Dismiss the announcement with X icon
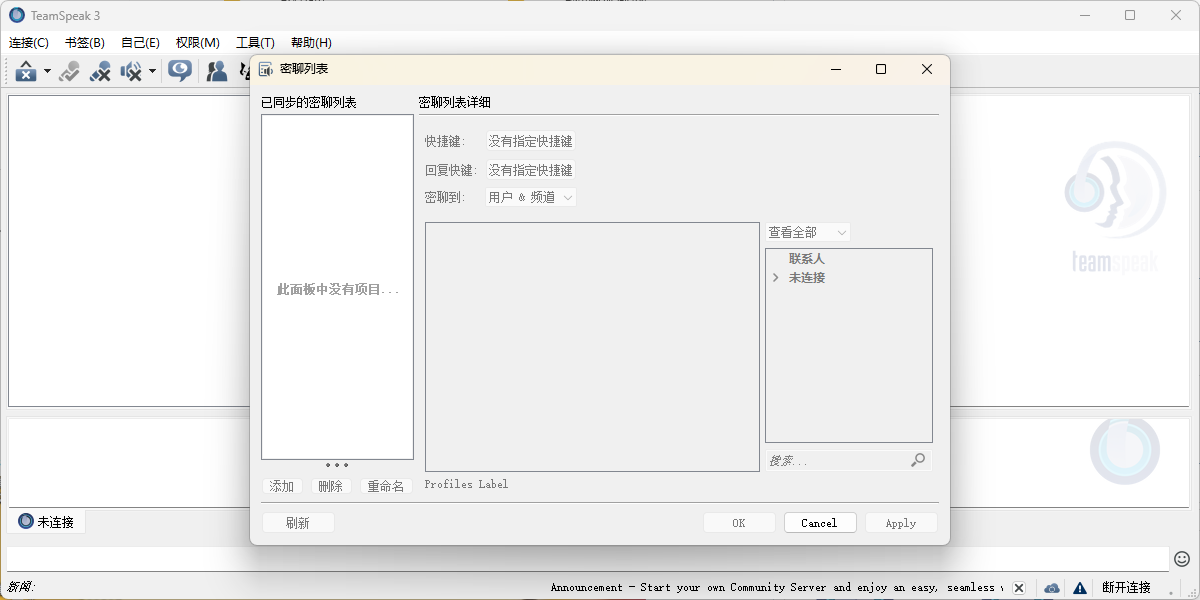Image resolution: width=1200 pixels, height=600 pixels. pyautogui.click(x=1019, y=588)
